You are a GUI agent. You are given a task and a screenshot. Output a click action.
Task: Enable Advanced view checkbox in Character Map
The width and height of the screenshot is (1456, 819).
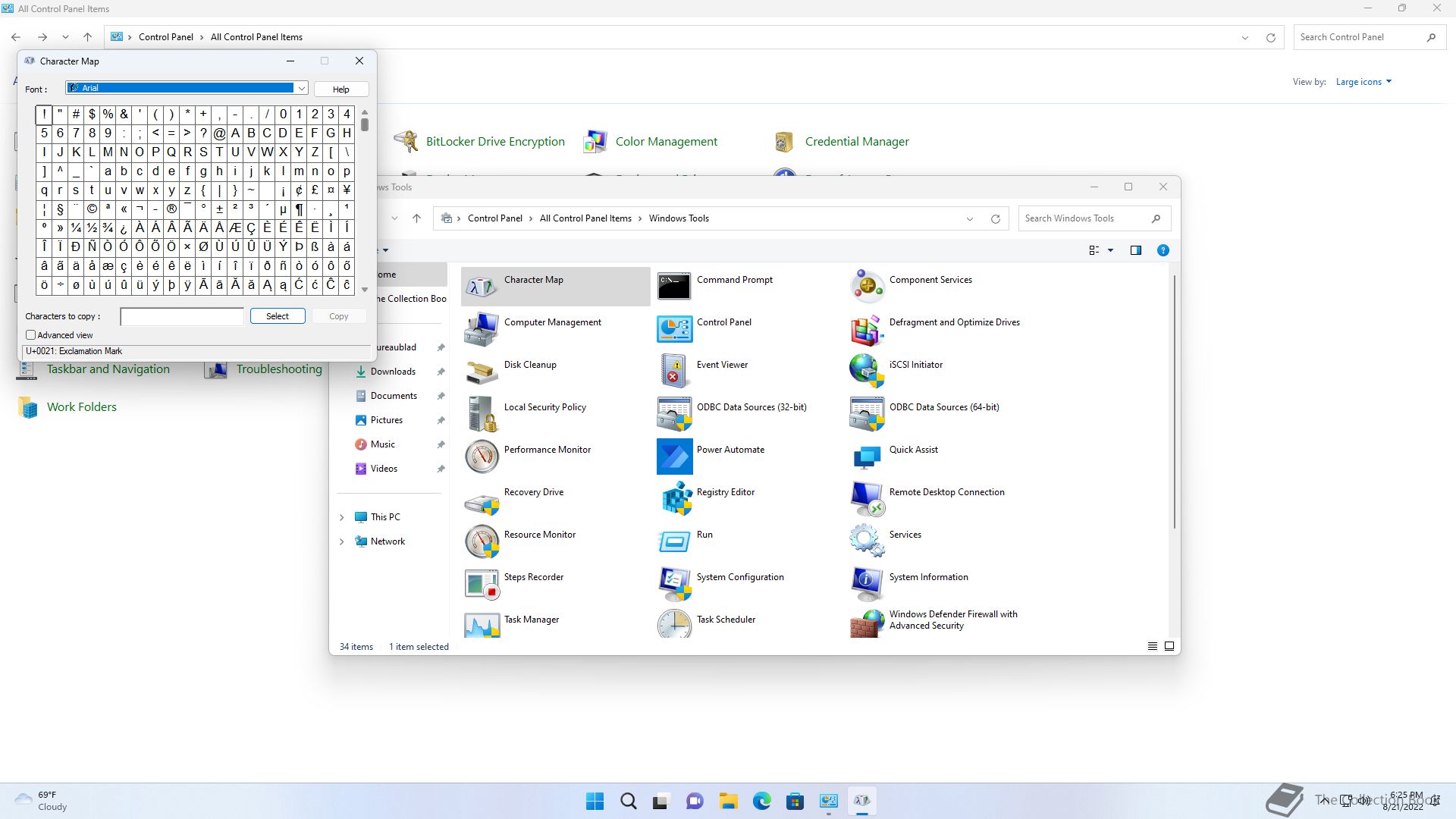pyautogui.click(x=31, y=334)
